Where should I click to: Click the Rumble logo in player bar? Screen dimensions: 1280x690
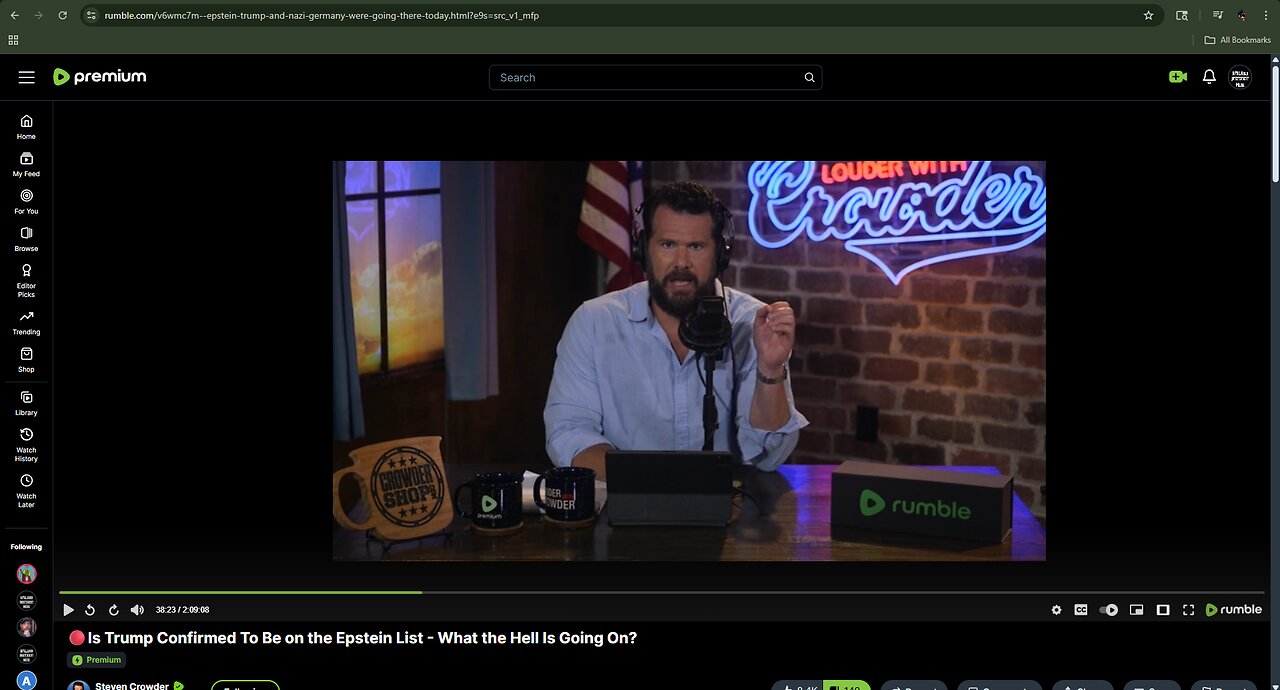coord(1233,610)
